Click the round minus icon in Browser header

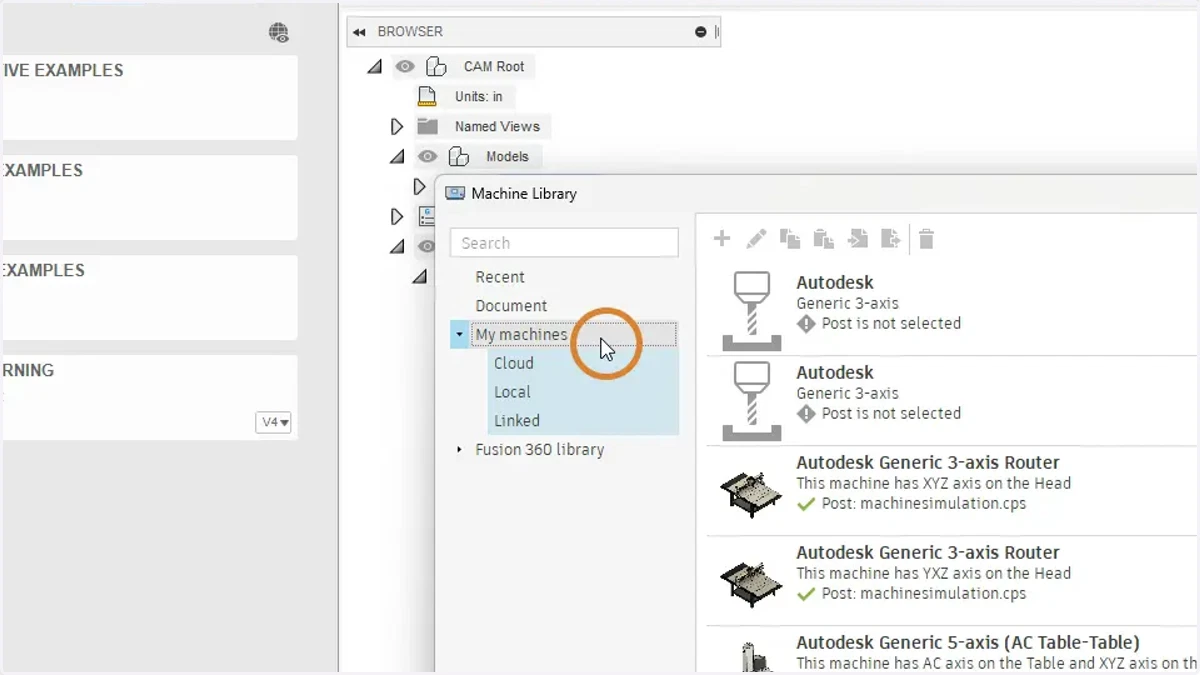(700, 32)
